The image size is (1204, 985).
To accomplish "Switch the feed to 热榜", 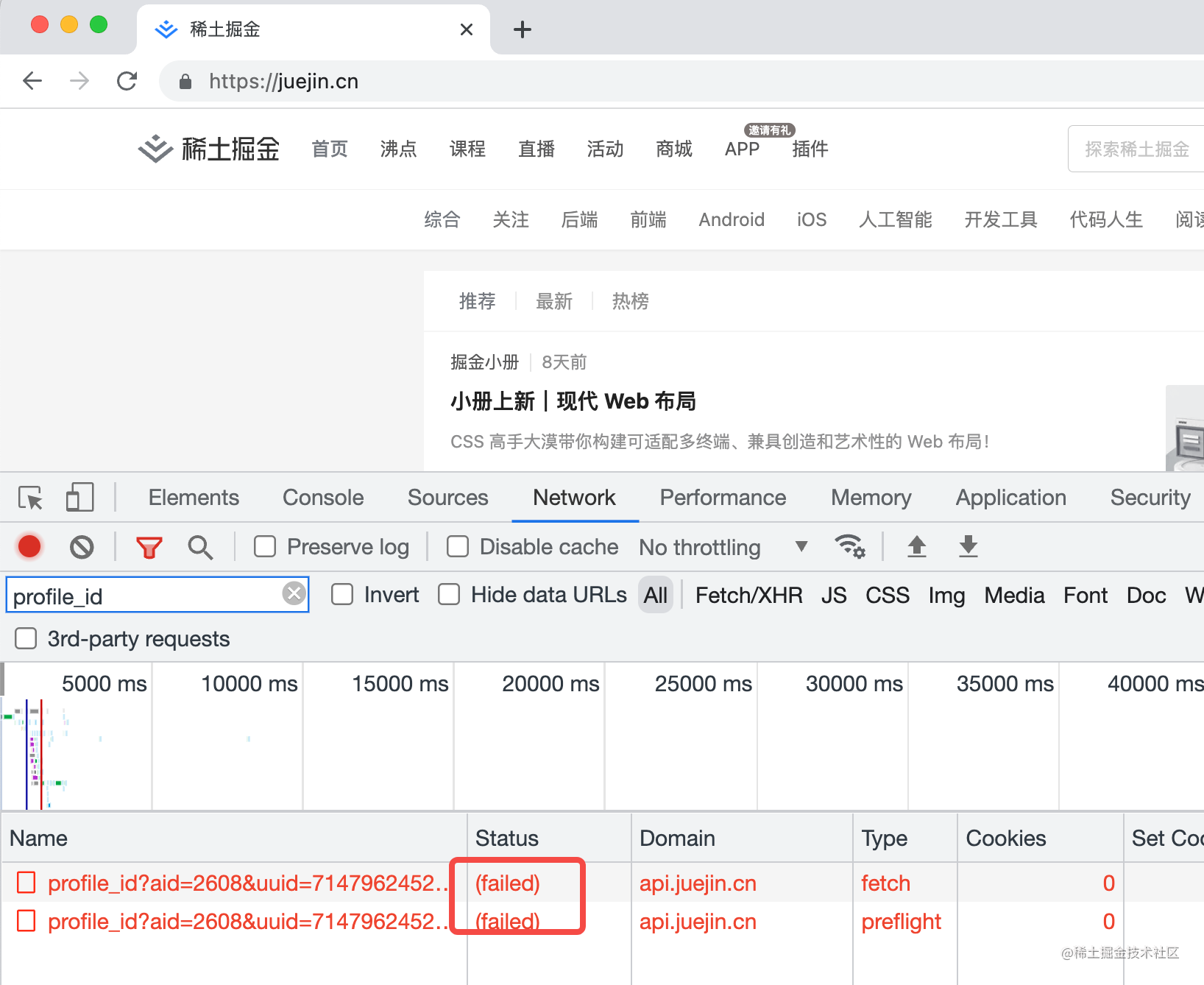I will [x=631, y=301].
